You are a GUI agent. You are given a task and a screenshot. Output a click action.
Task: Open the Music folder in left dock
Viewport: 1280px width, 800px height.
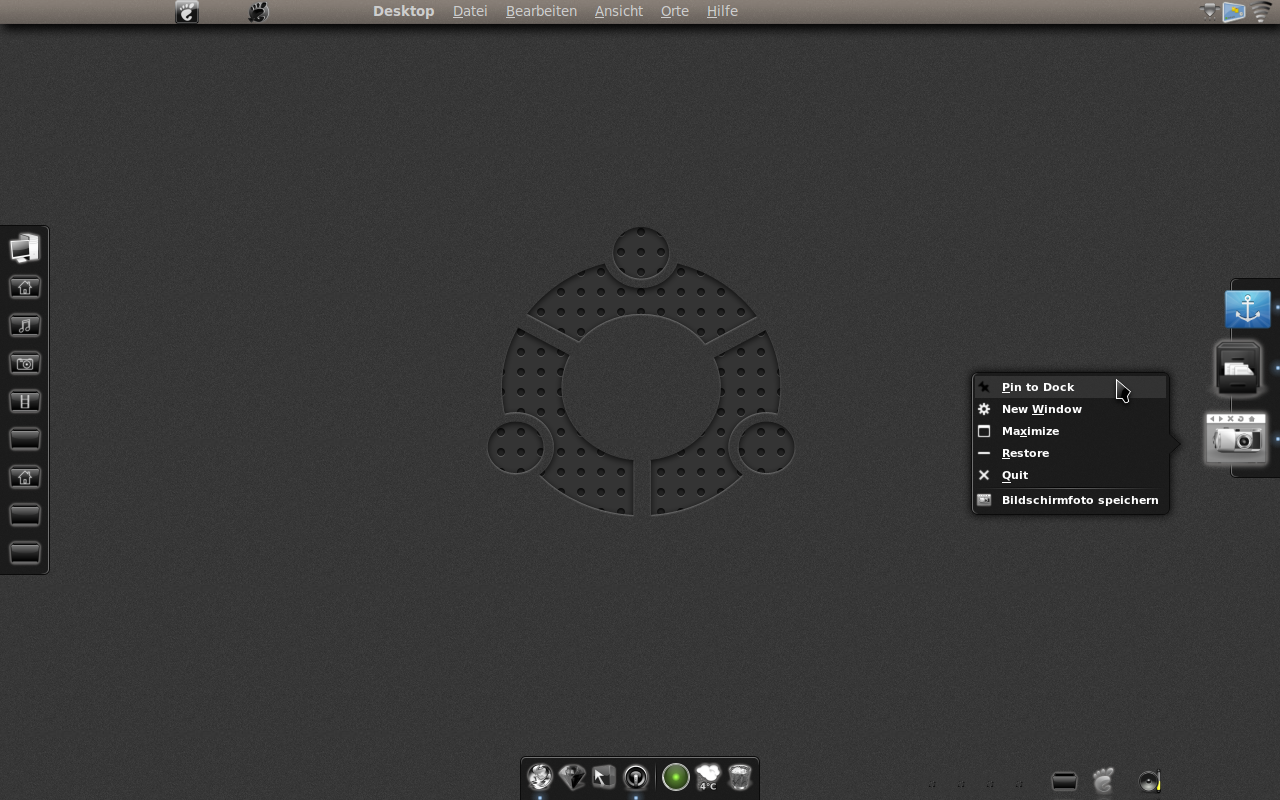25,326
